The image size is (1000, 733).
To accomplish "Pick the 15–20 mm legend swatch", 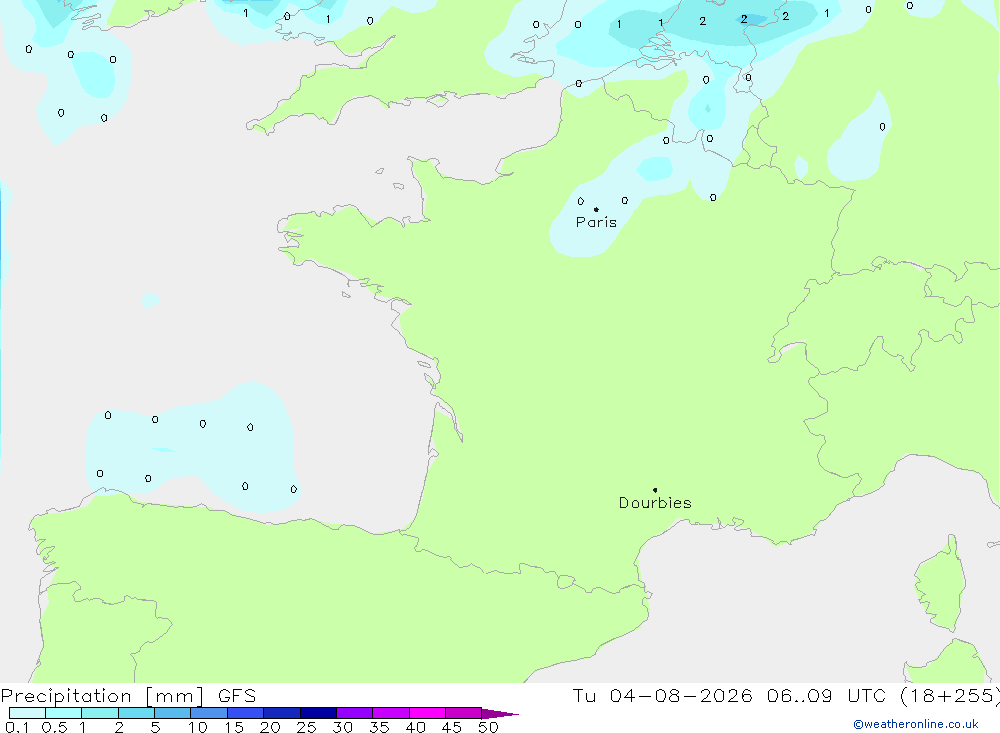I will coord(246,713).
